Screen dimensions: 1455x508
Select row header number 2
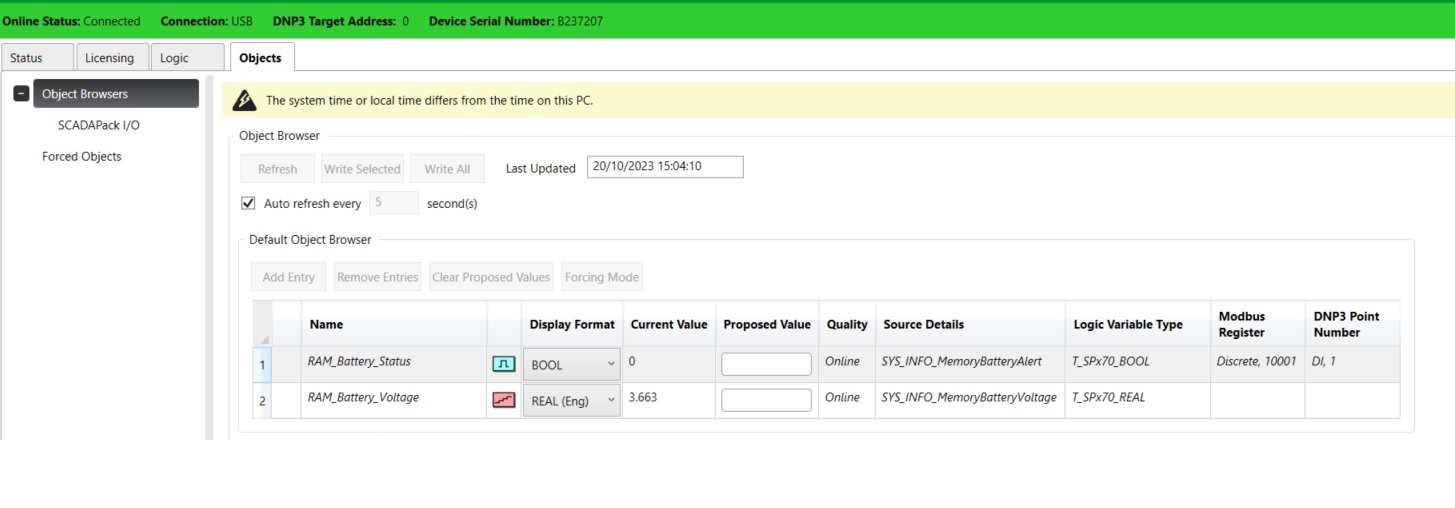[x=262, y=401]
